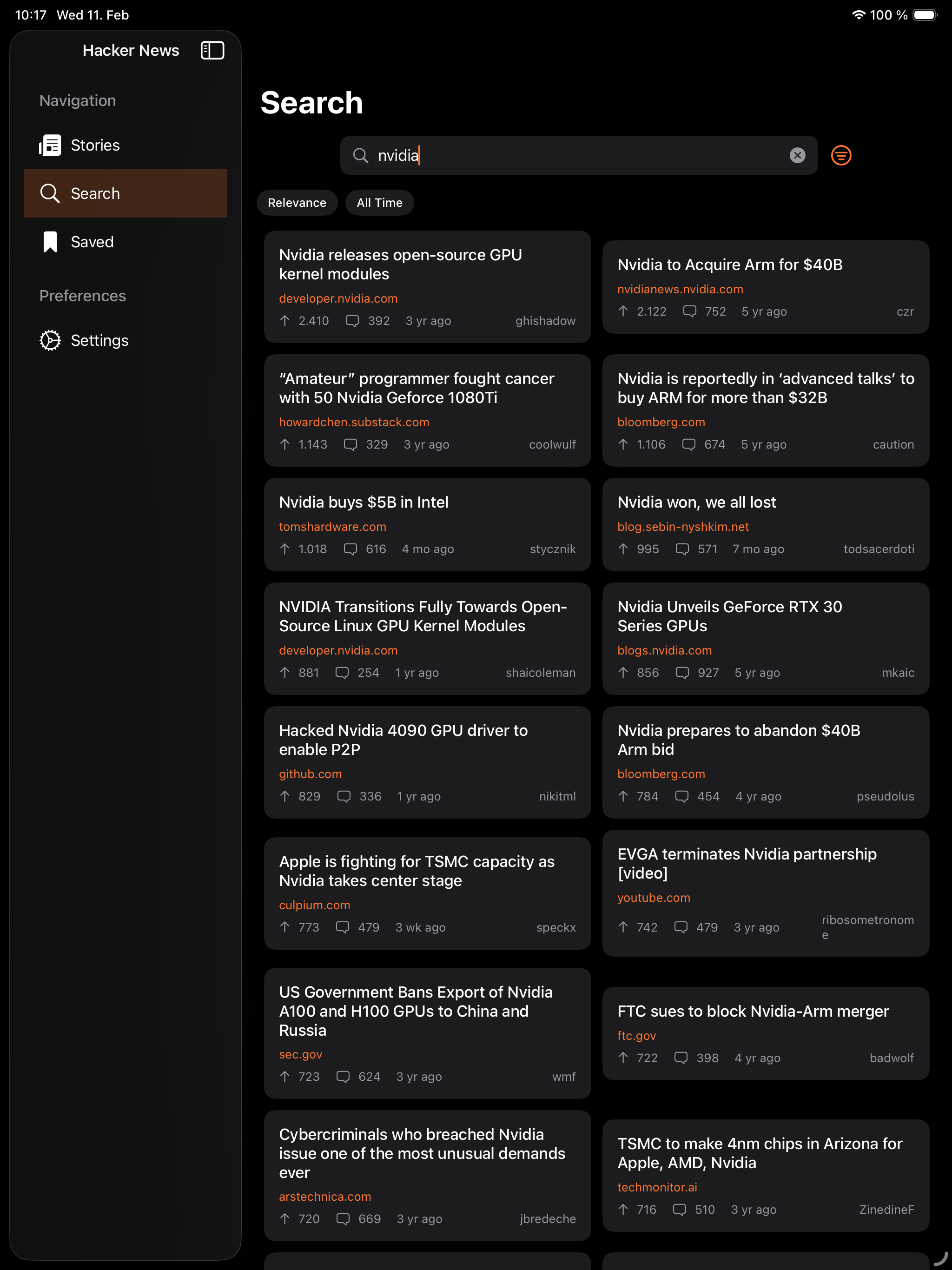Focus the nvidia search input field
The image size is (952, 1270).
579,156
